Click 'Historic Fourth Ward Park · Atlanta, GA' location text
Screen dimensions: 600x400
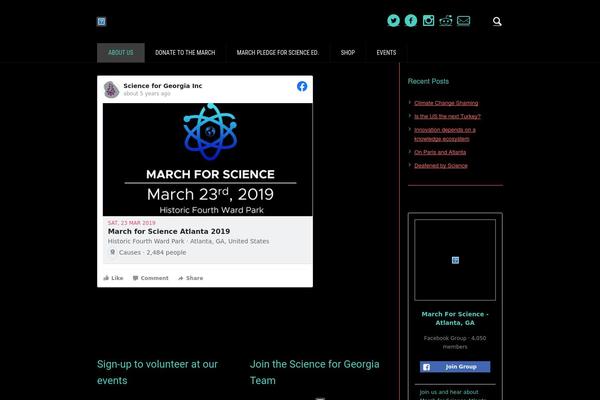(188, 241)
